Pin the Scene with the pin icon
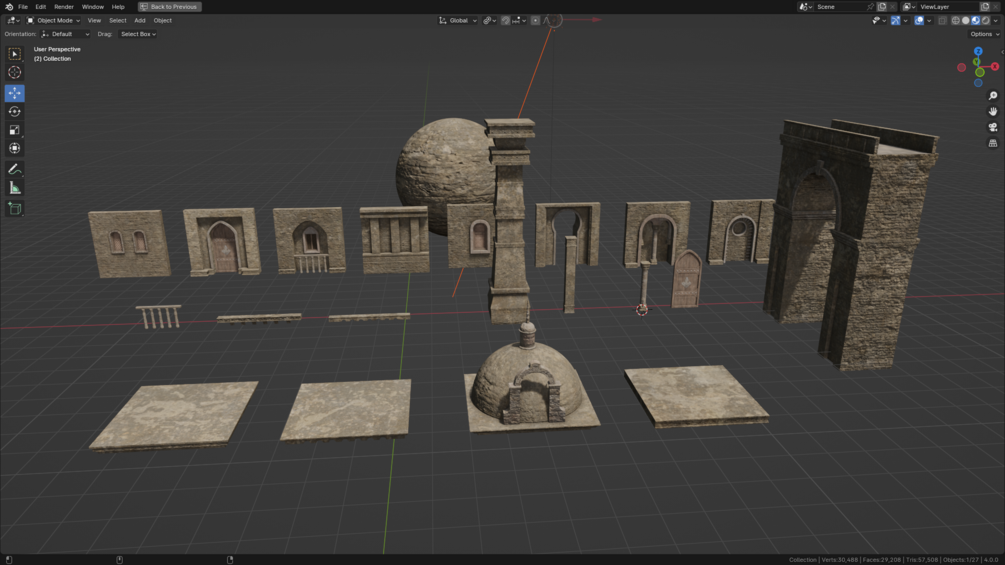The height and width of the screenshot is (565, 1005). coord(870,6)
